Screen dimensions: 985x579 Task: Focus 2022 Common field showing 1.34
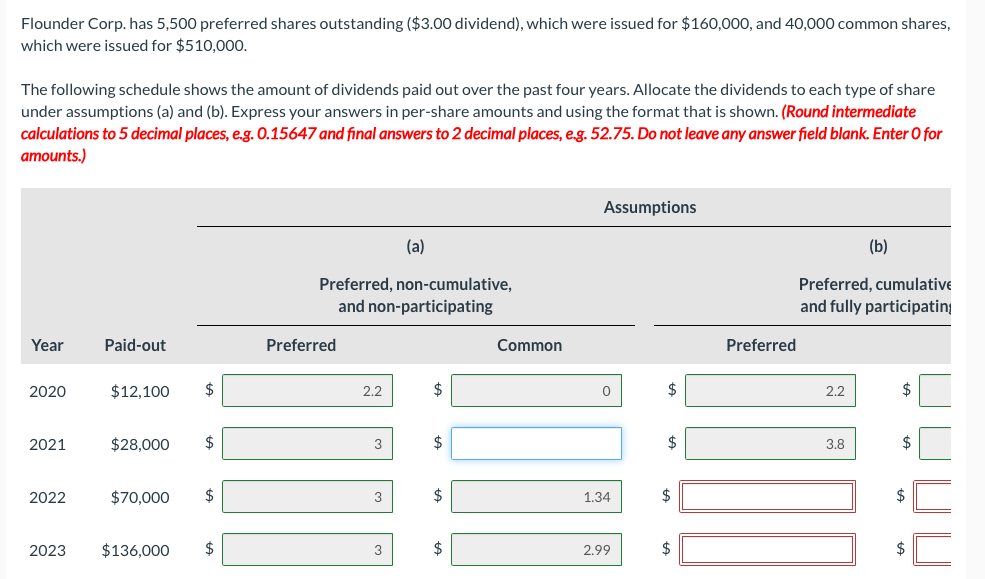click(x=536, y=497)
